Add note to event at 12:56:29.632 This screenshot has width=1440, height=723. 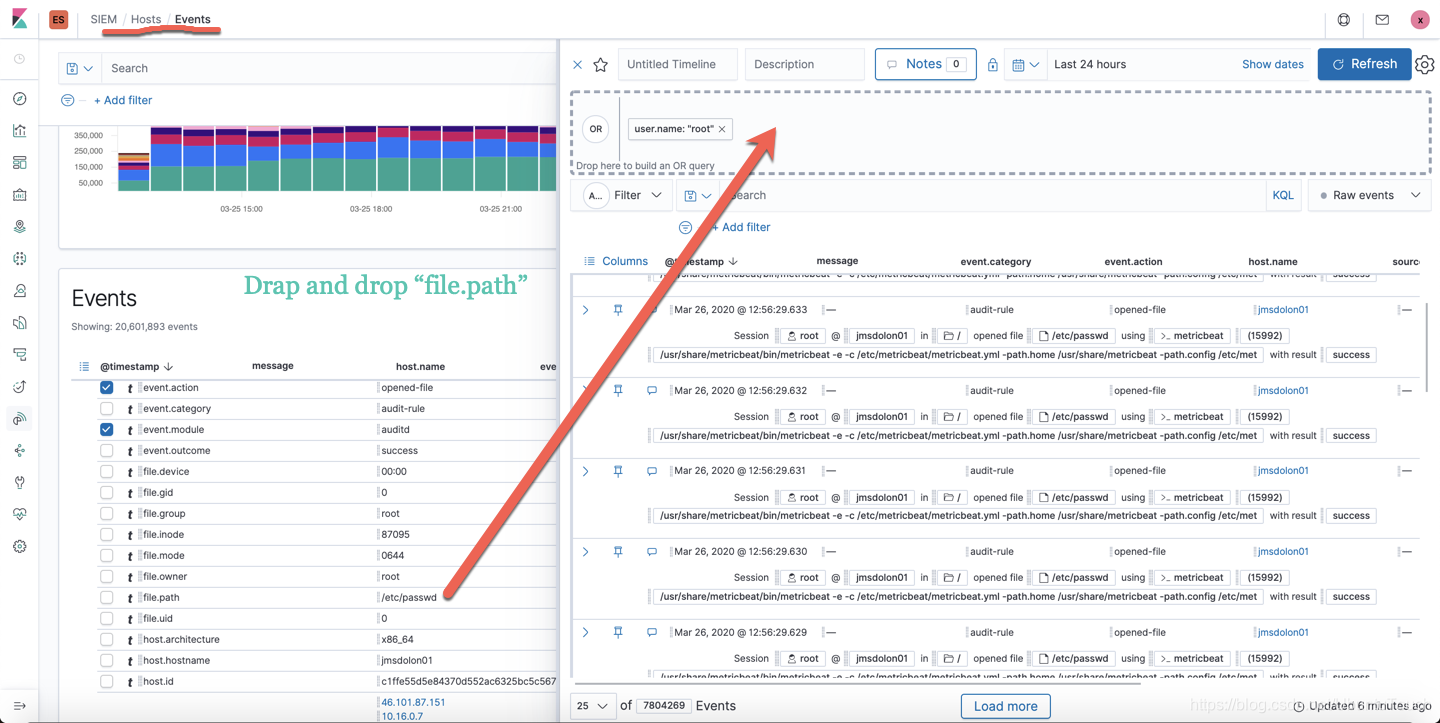652,391
